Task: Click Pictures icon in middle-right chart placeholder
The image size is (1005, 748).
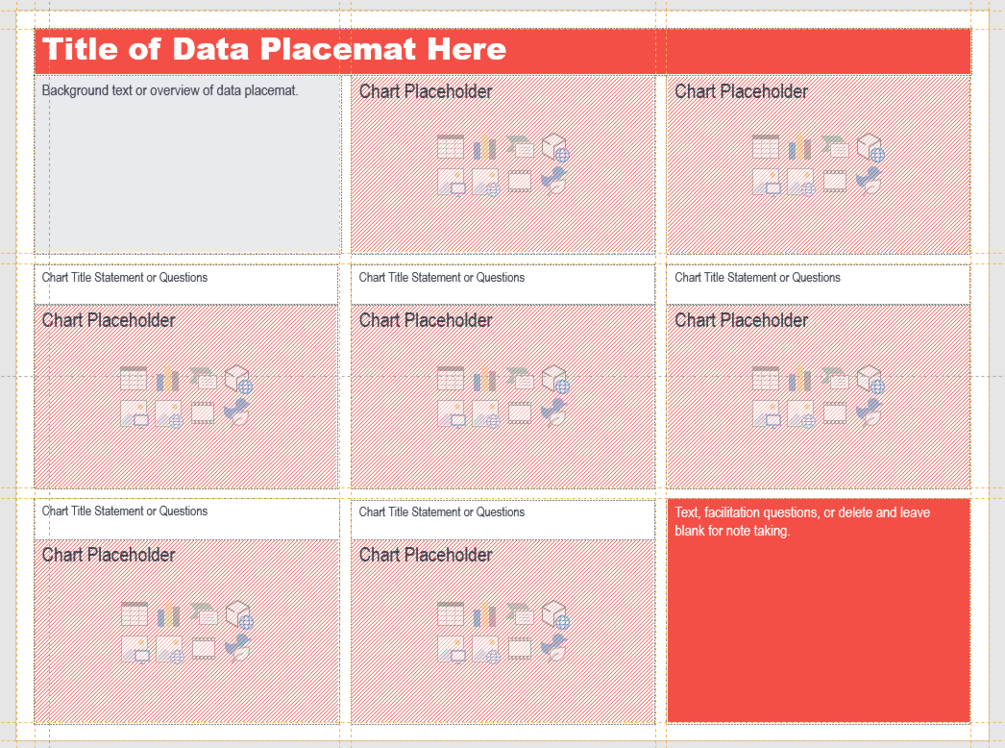Action: (x=765, y=412)
